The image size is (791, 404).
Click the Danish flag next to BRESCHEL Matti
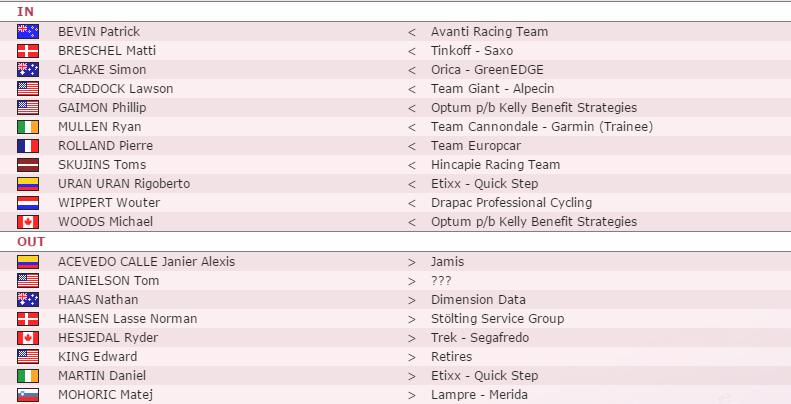pyautogui.click(x=28, y=50)
